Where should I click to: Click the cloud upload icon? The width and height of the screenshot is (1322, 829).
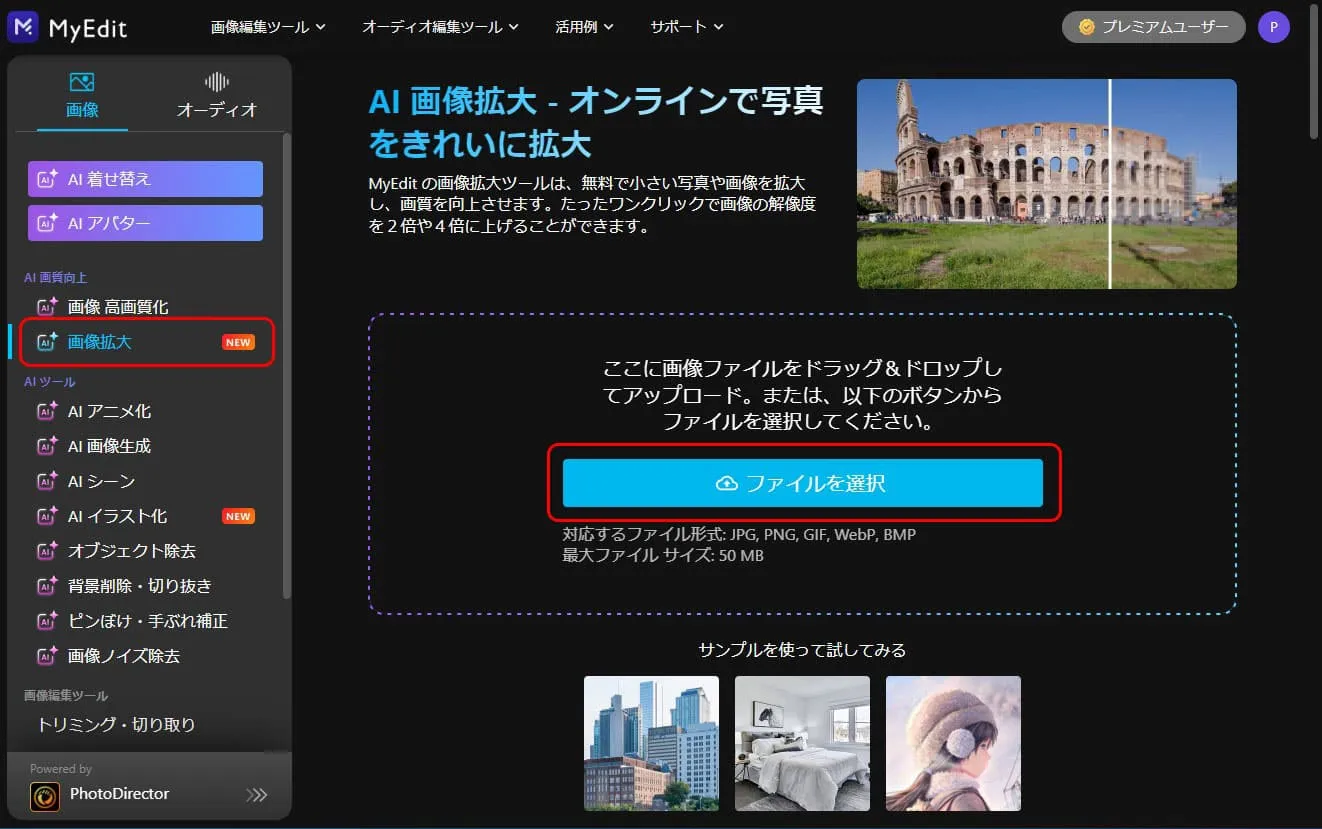[728, 484]
